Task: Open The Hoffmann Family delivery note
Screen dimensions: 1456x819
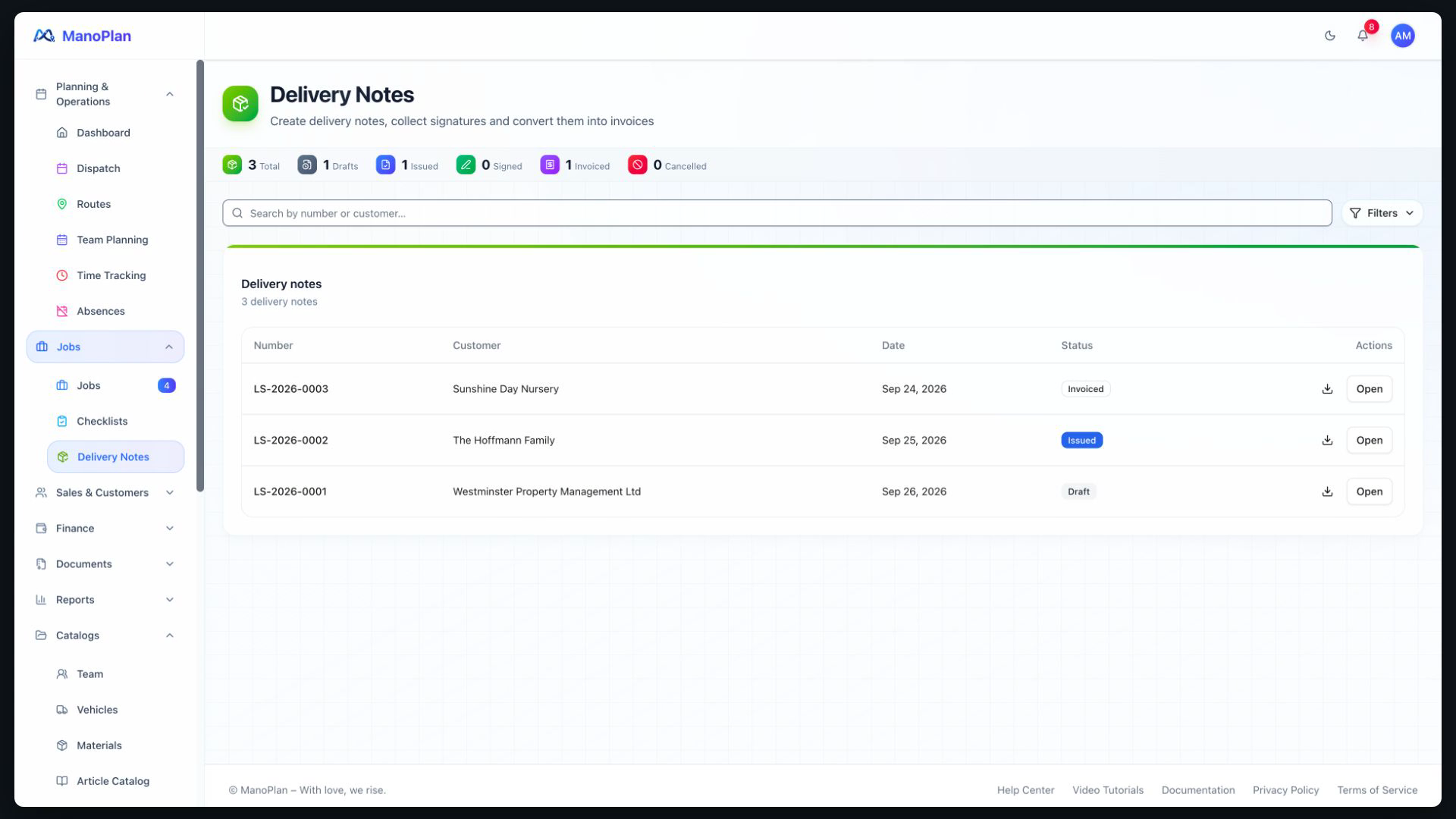Action: tap(1369, 441)
